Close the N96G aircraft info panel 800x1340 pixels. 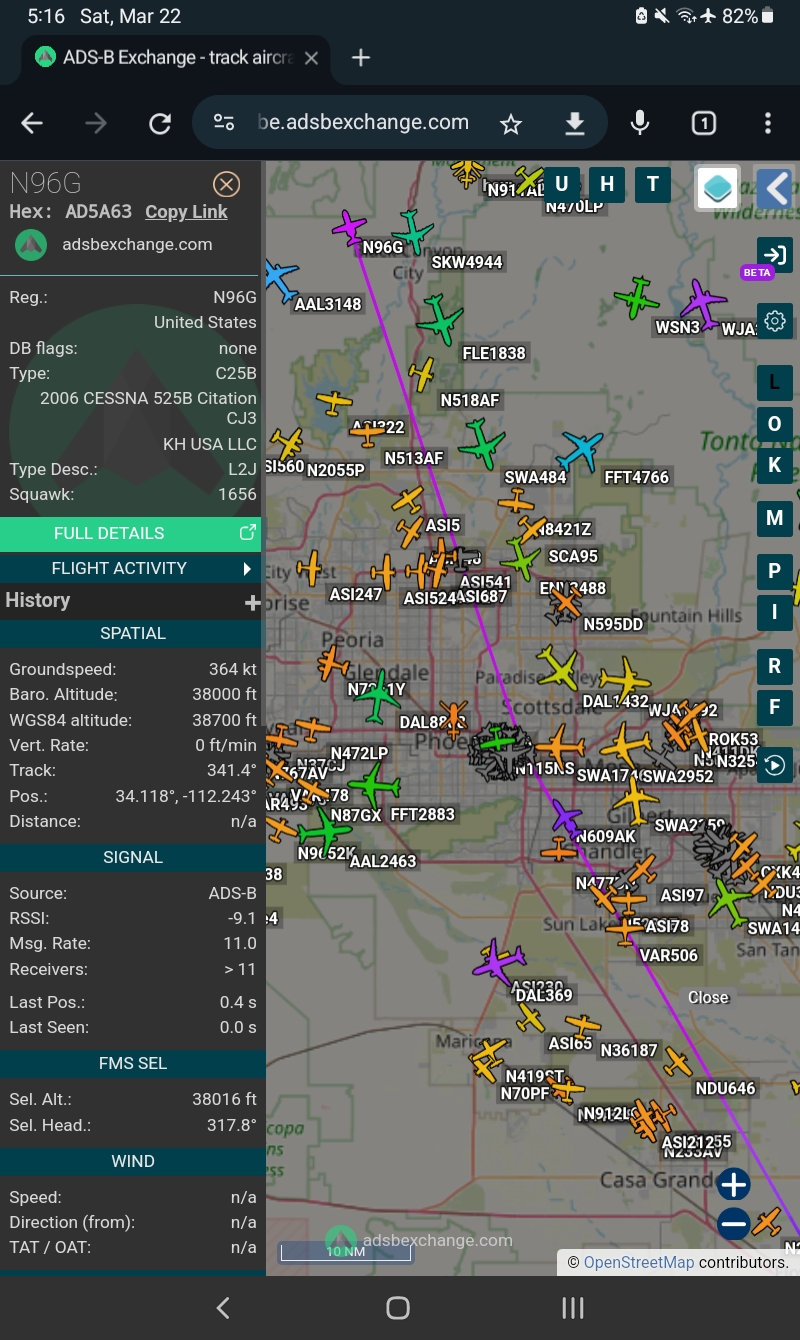pos(227,184)
